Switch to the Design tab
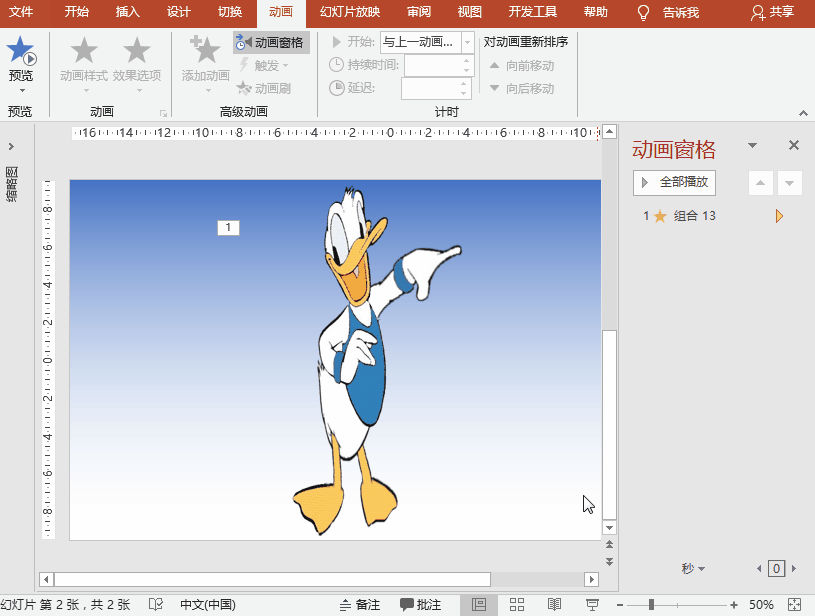The height and width of the screenshot is (616, 815). click(178, 11)
